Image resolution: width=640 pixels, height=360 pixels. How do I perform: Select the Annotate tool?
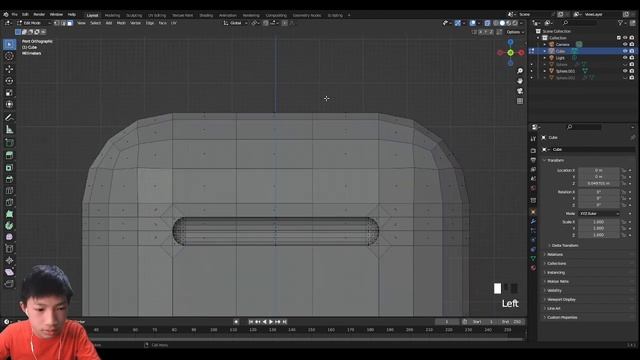(x=9, y=118)
